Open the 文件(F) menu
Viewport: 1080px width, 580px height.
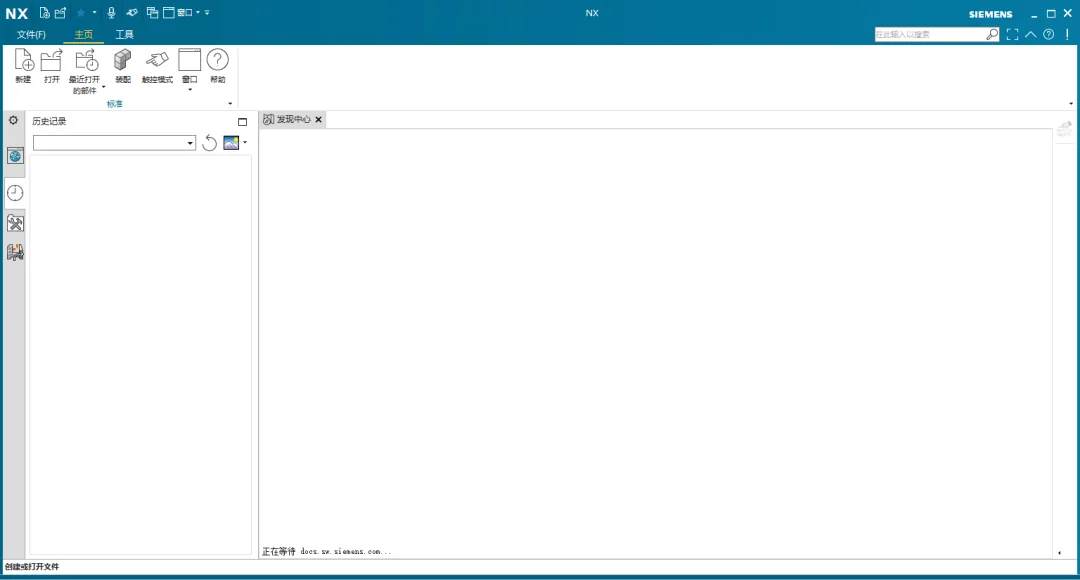coord(31,34)
